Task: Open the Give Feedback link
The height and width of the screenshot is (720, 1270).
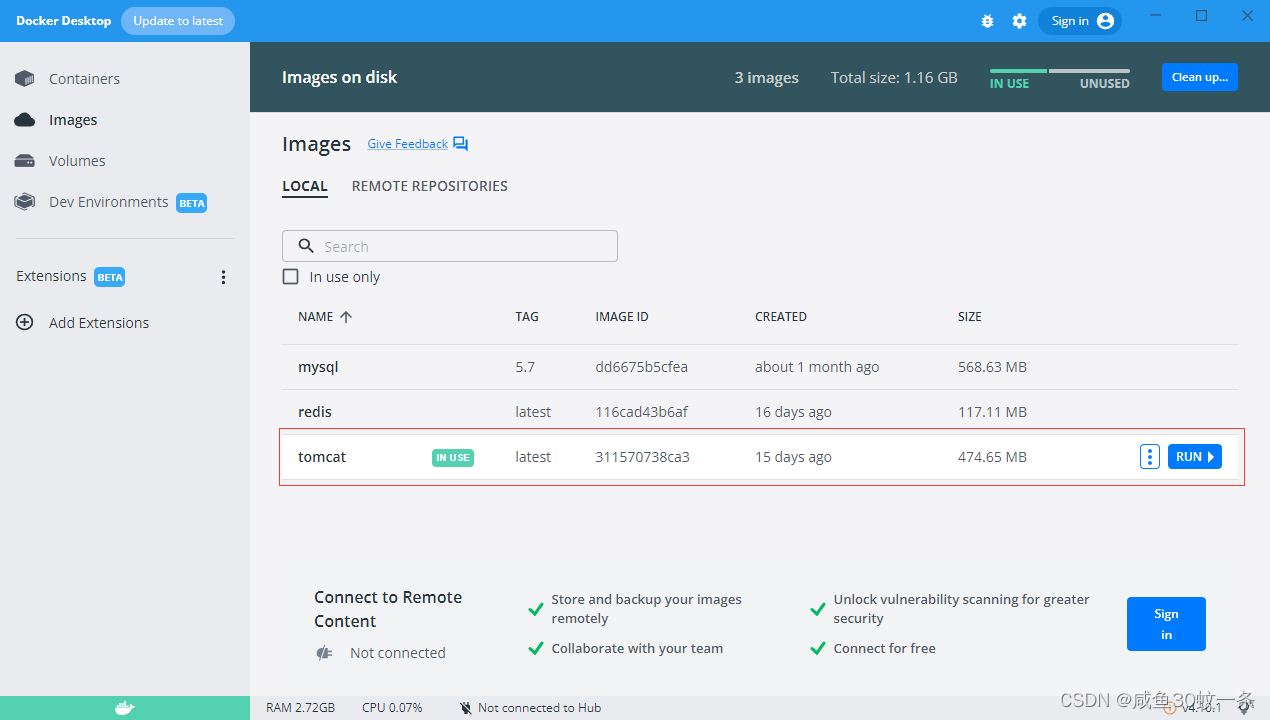Action: 407,143
